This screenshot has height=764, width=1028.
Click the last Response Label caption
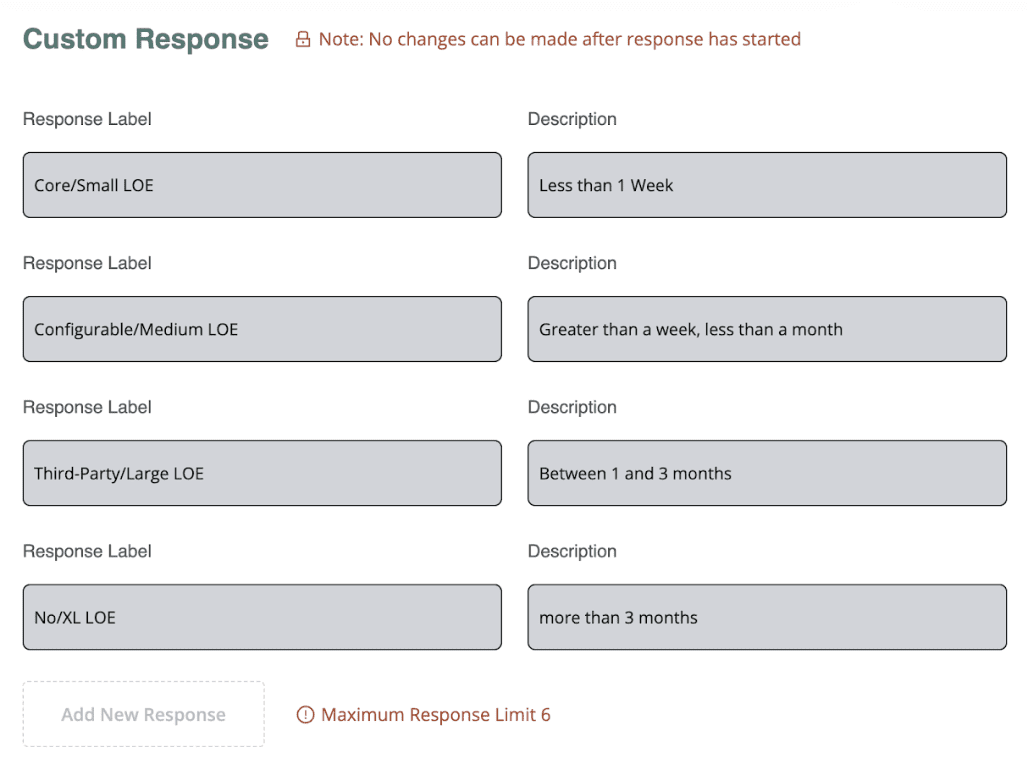[87, 551]
